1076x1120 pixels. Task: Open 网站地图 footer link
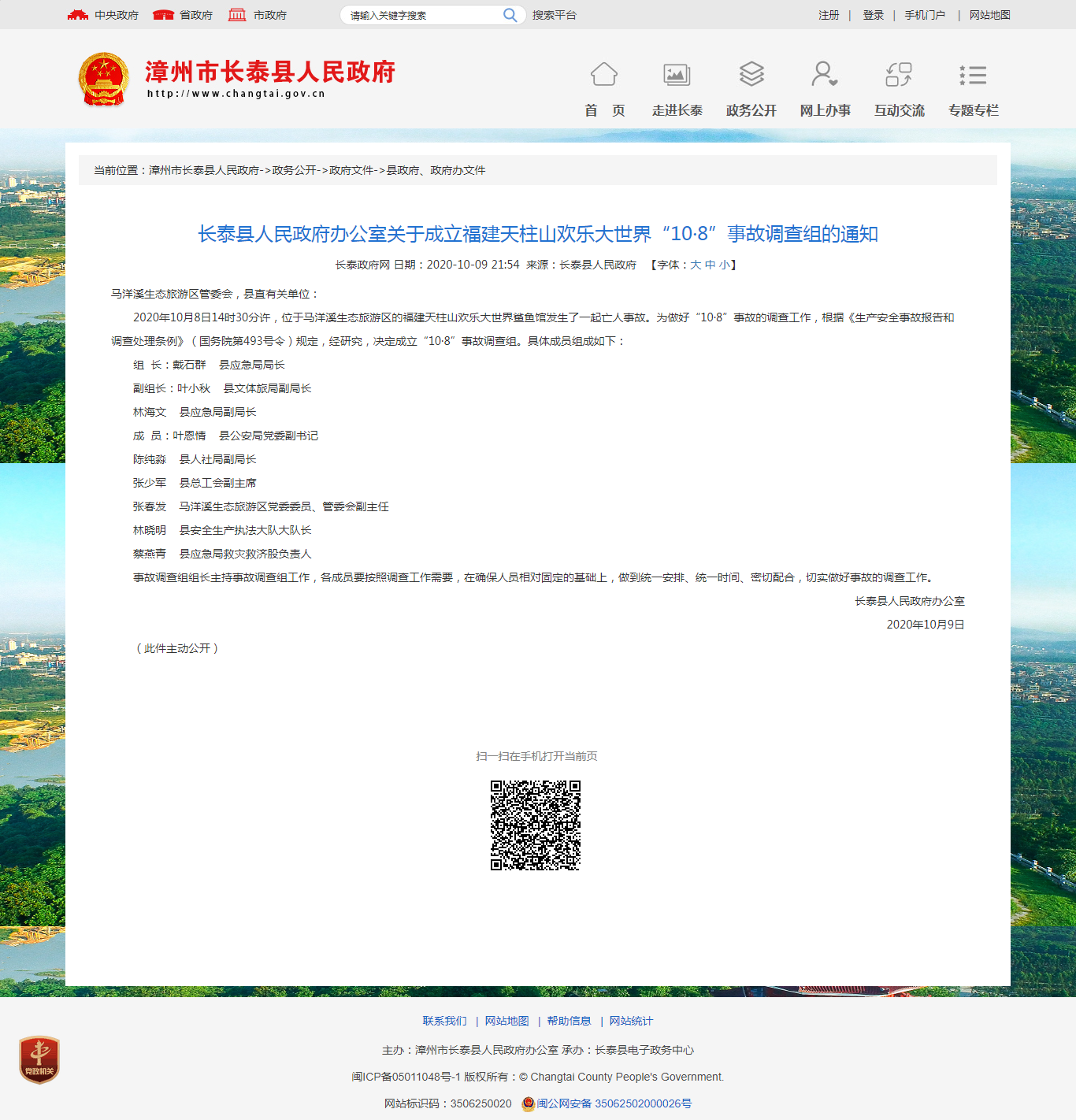506,1021
